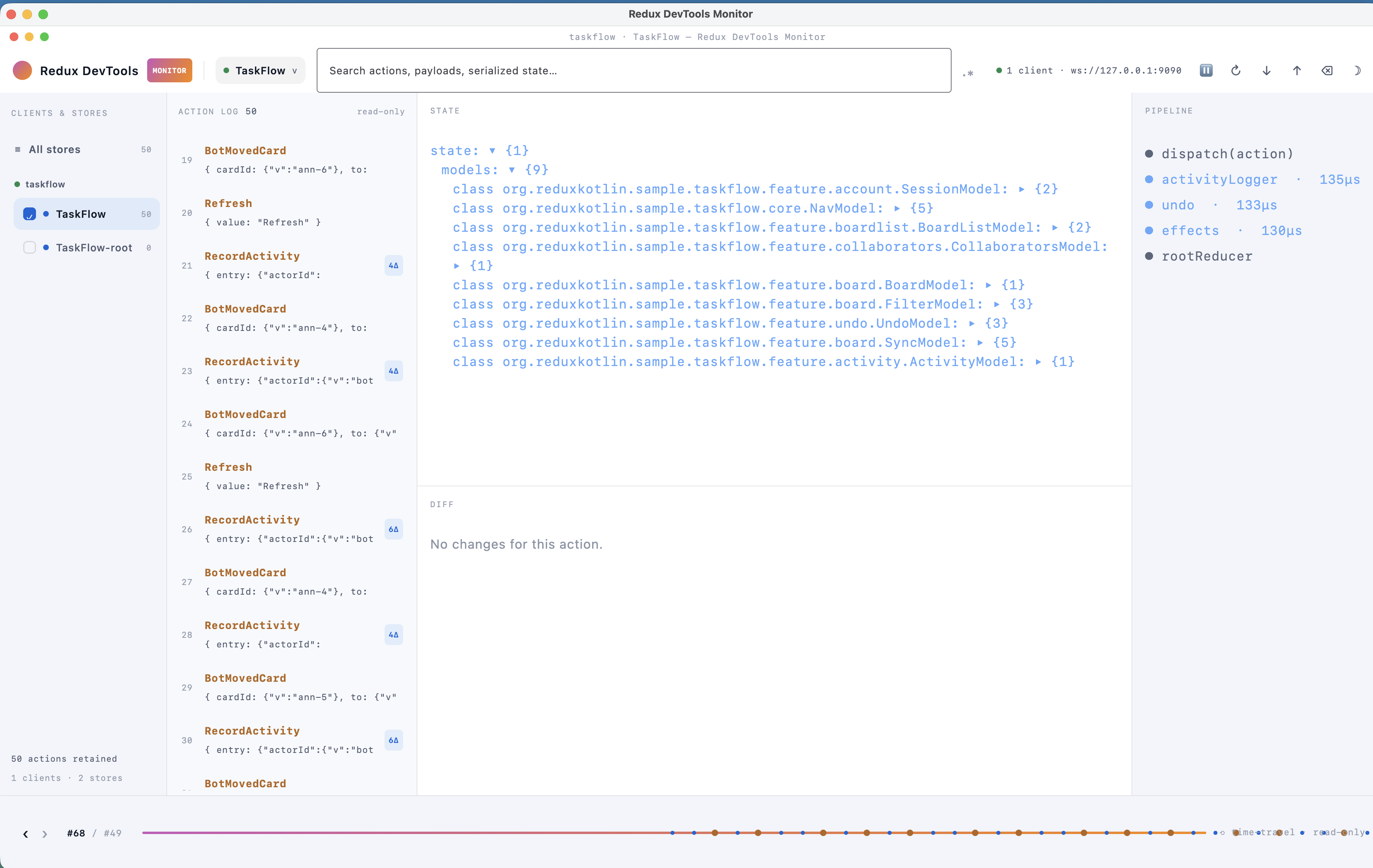
Task: Click the first large brown timeline marker
Action: point(714,833)
